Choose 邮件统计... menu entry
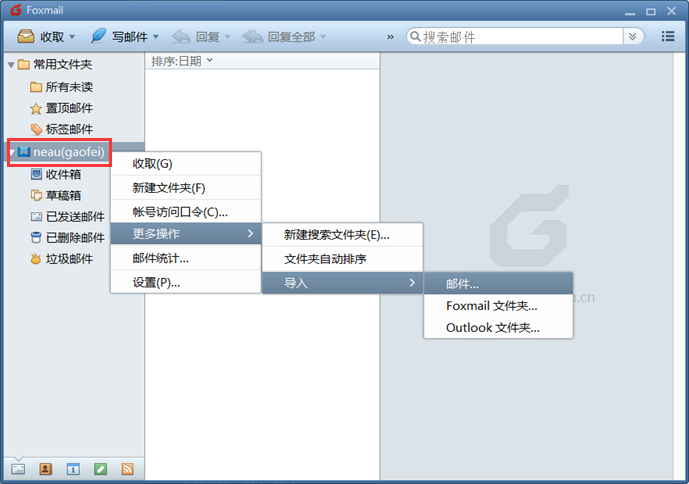 coord(186,258)
